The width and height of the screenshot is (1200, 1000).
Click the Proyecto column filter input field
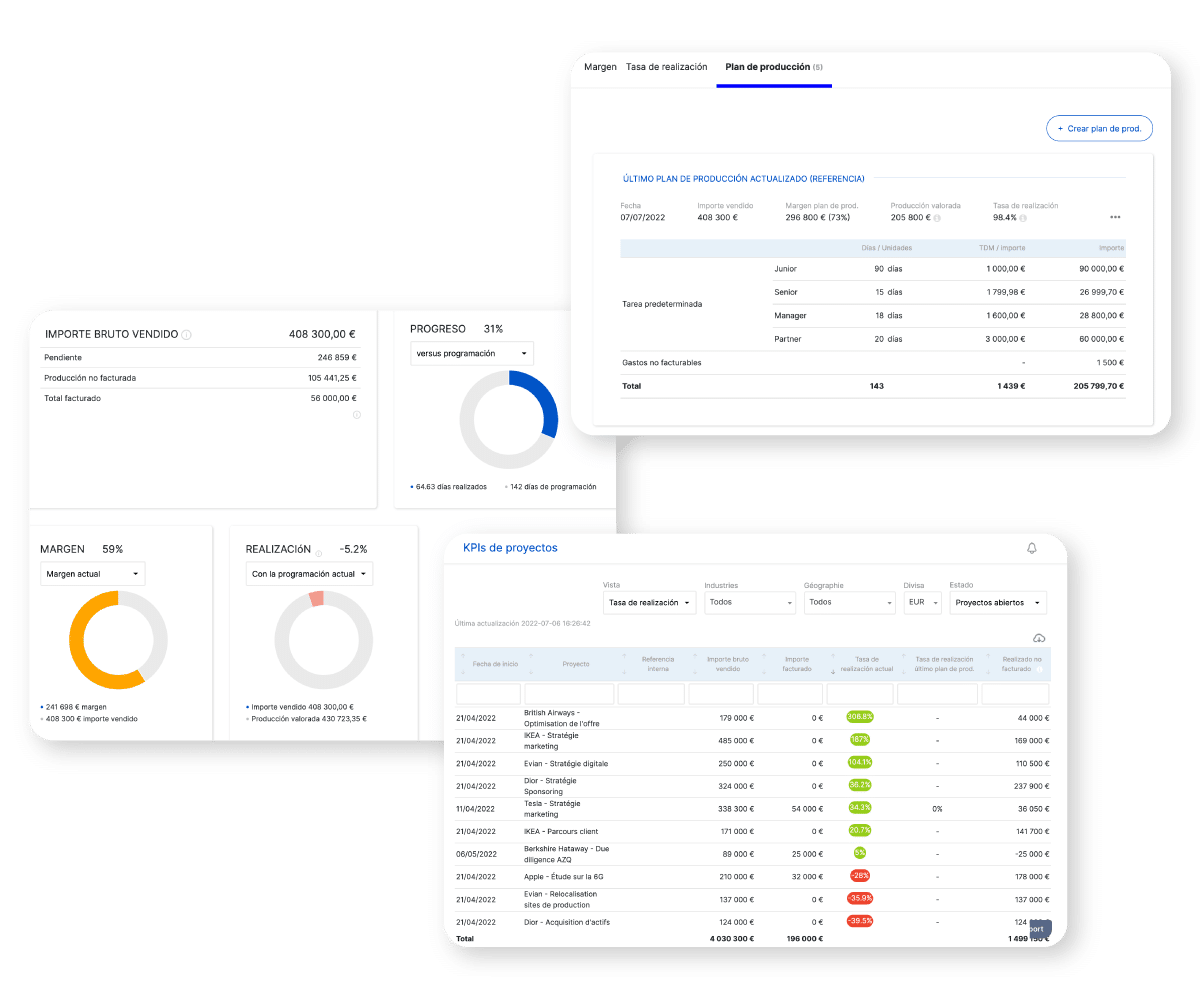[x=569, y=694]
